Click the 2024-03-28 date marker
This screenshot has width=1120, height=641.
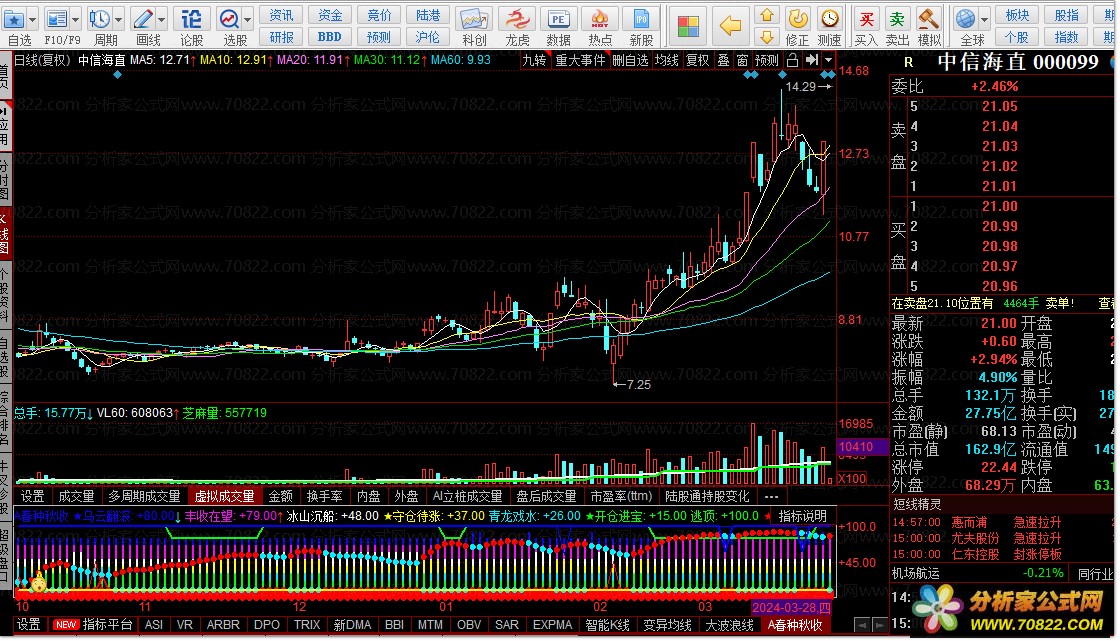click(791, 607)
